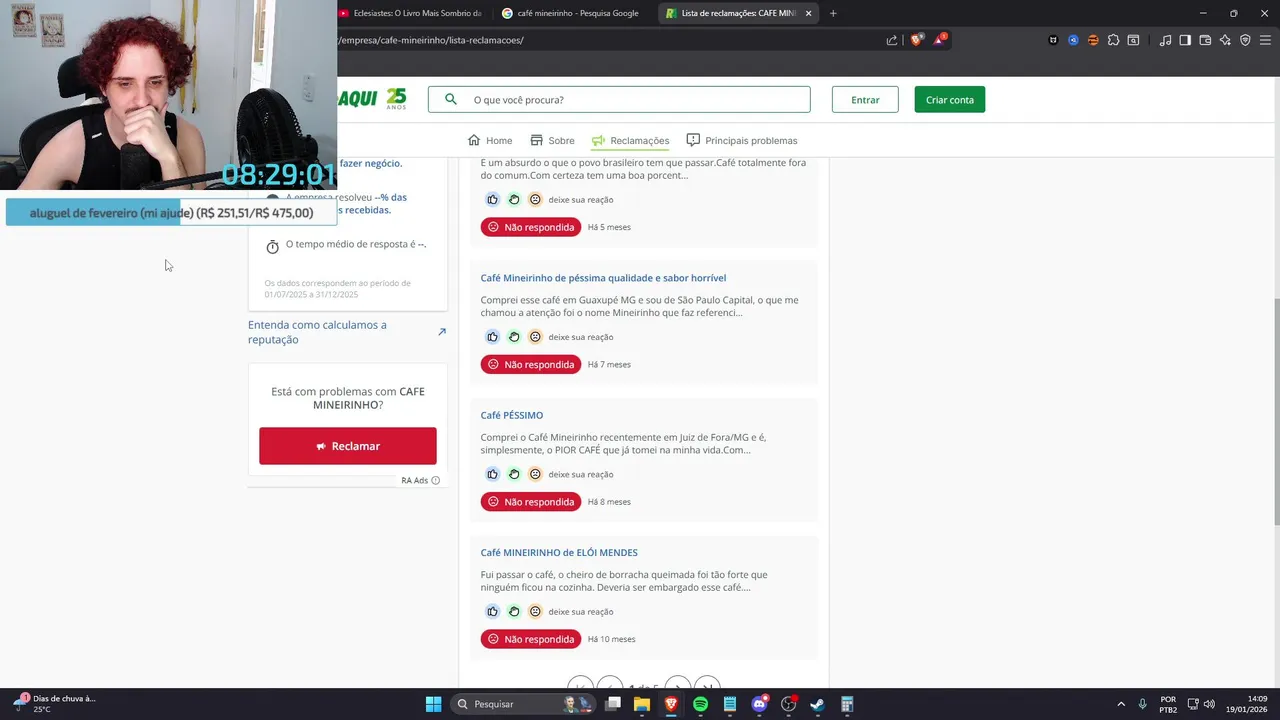Viewport: 1280px width, 720px height.
Task: Open the tab search icon in toolbar
Action: [1133, 40]
